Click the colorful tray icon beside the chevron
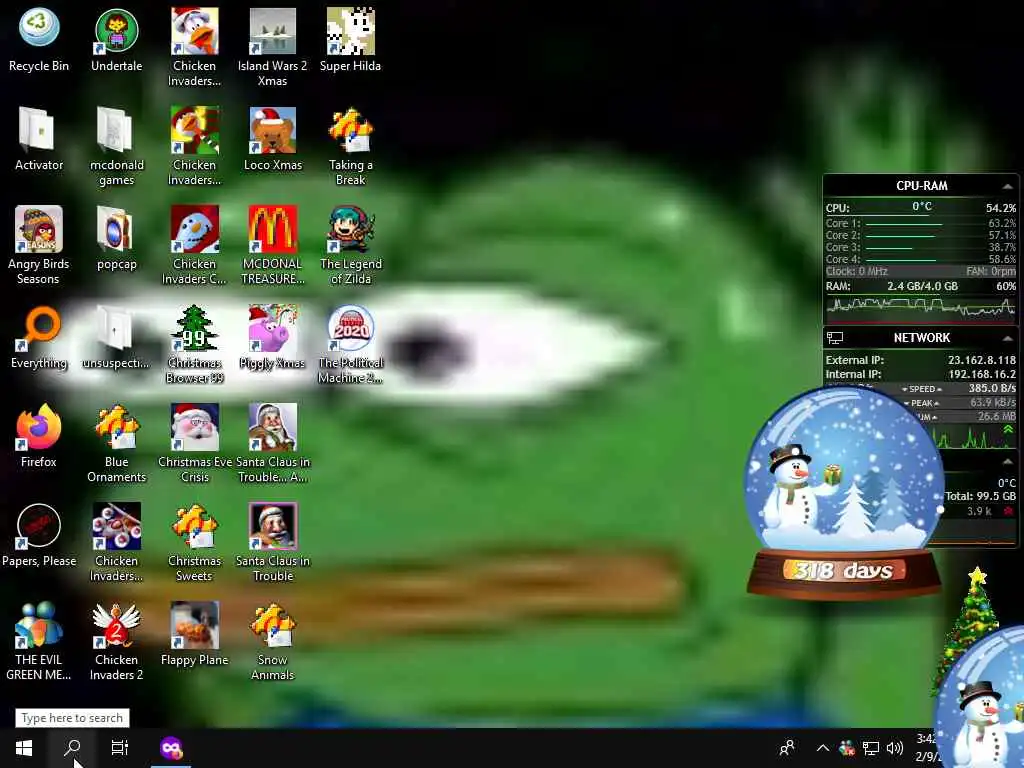The height and width of the screenshot is (768, 1024). pyautogui.click(x=847, y=748)
